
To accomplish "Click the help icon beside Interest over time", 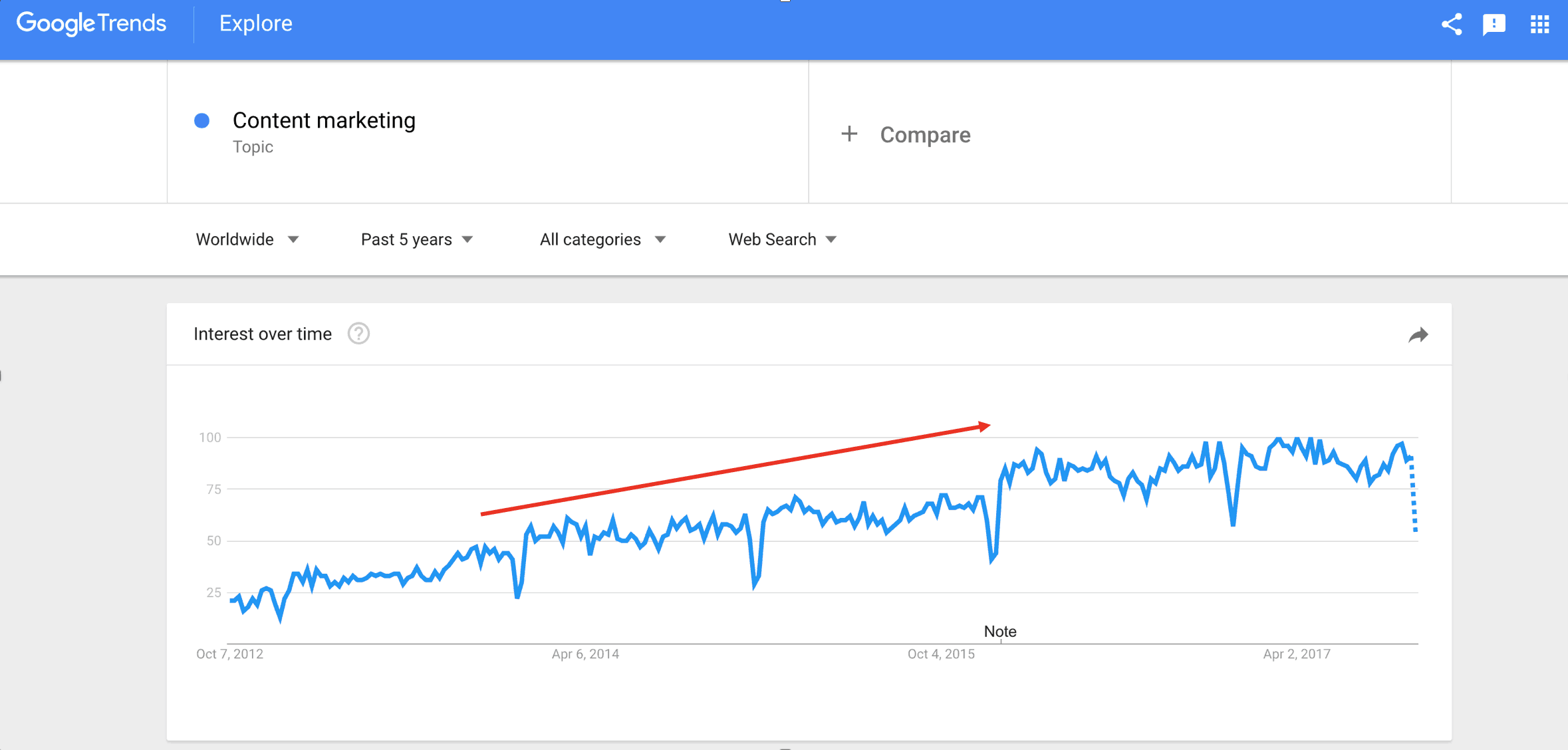I will point(358,334).
